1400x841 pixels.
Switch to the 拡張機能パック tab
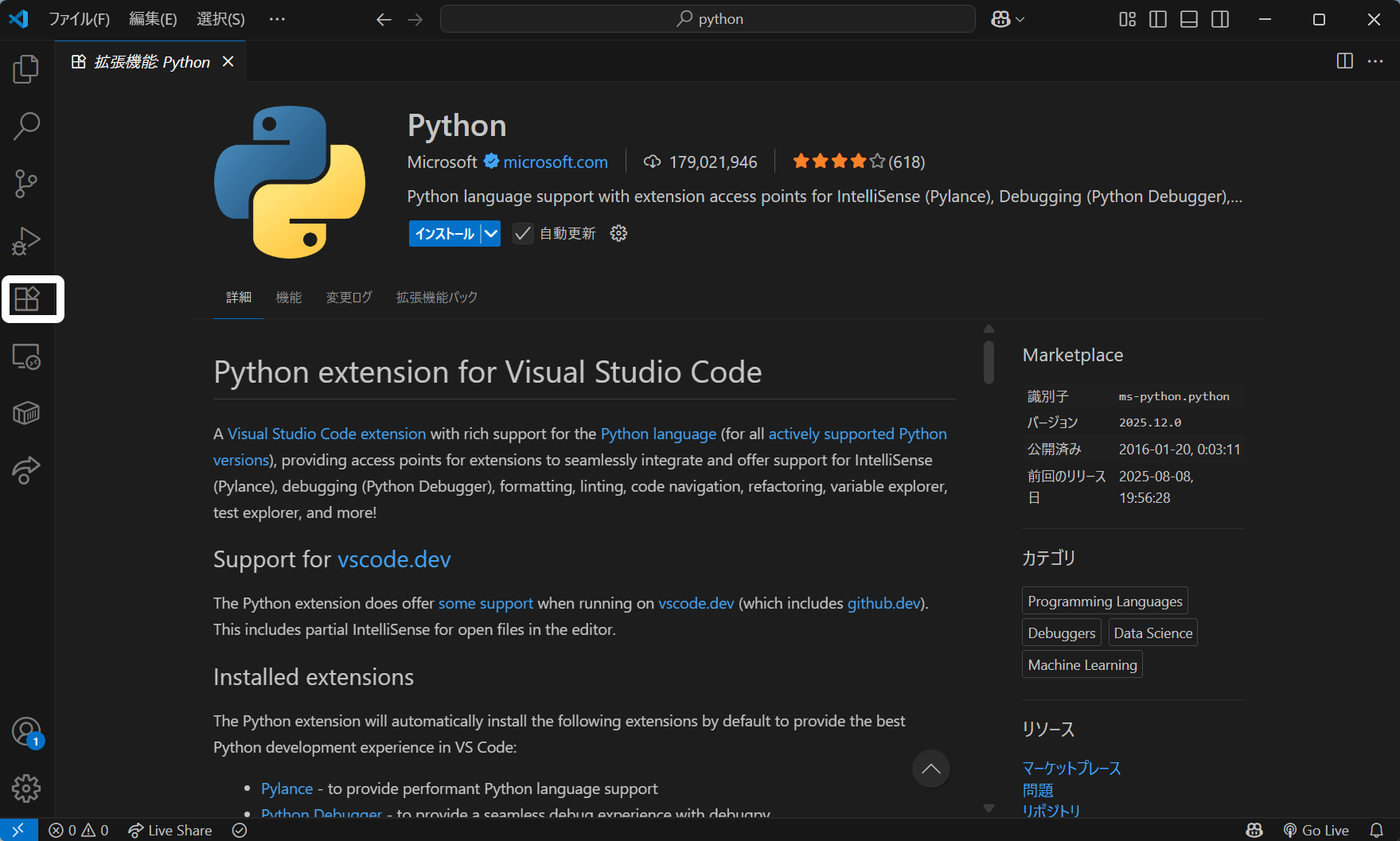437,298
